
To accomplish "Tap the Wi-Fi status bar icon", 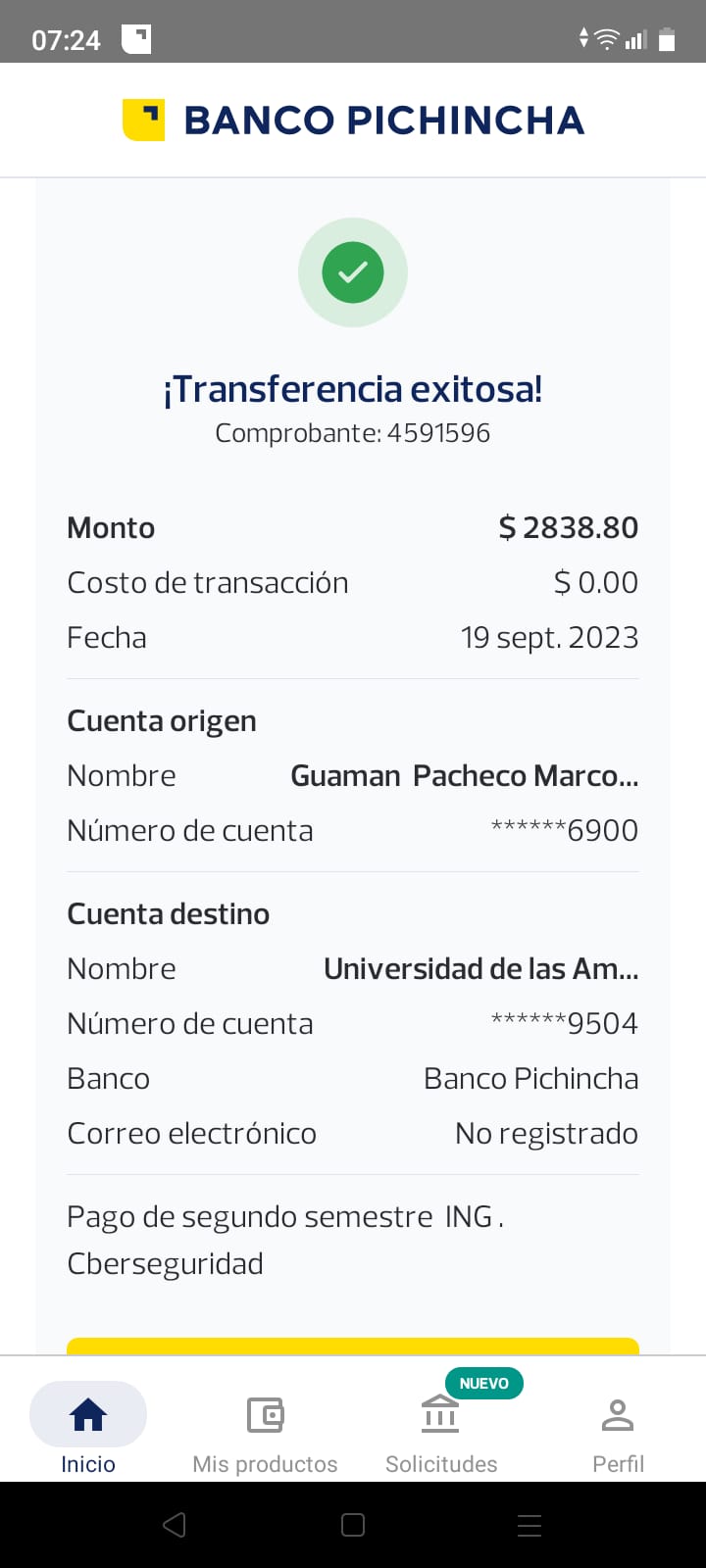I will click(x=608, y=39).
